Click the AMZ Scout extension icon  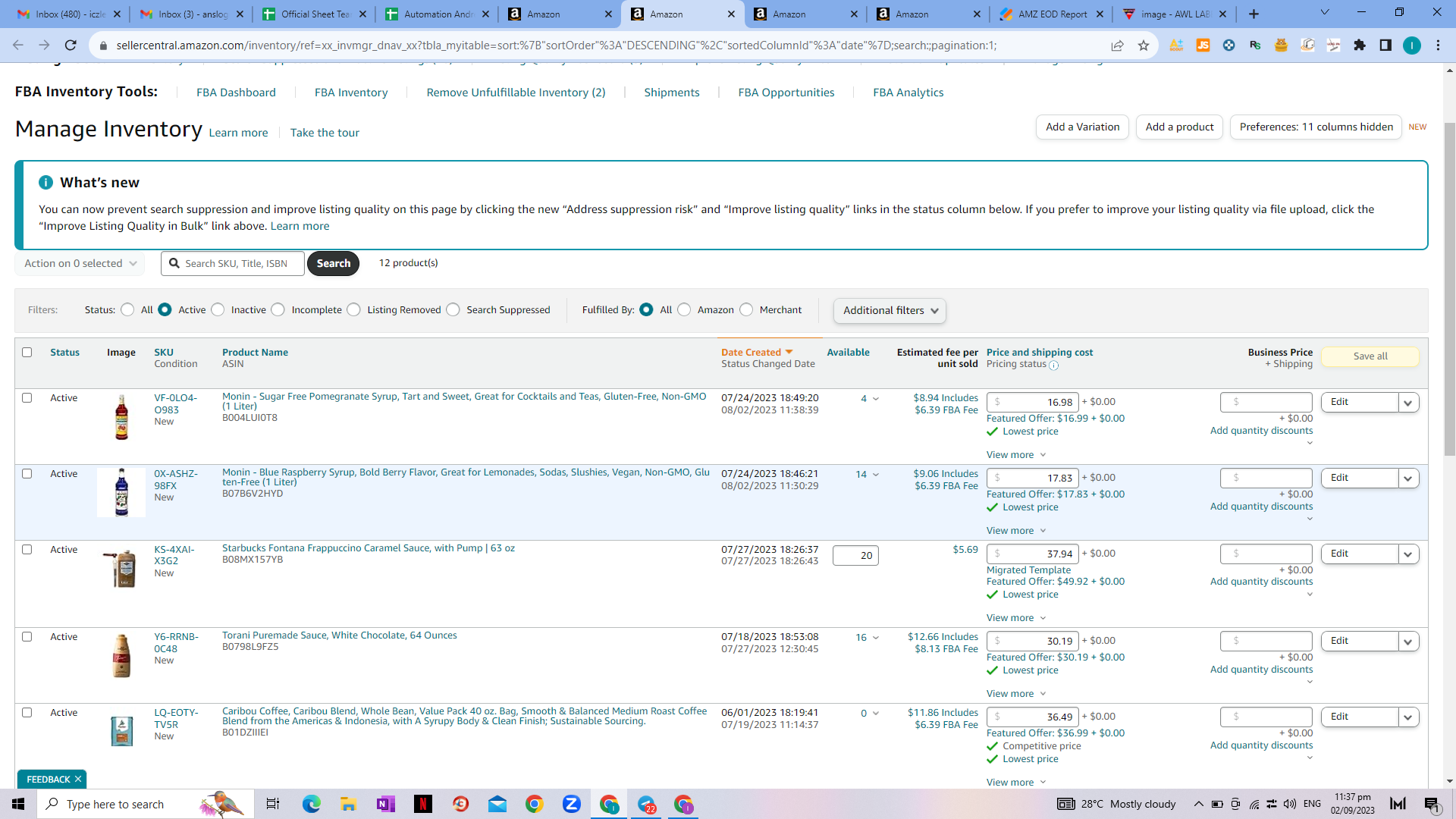pos(1176,45)
